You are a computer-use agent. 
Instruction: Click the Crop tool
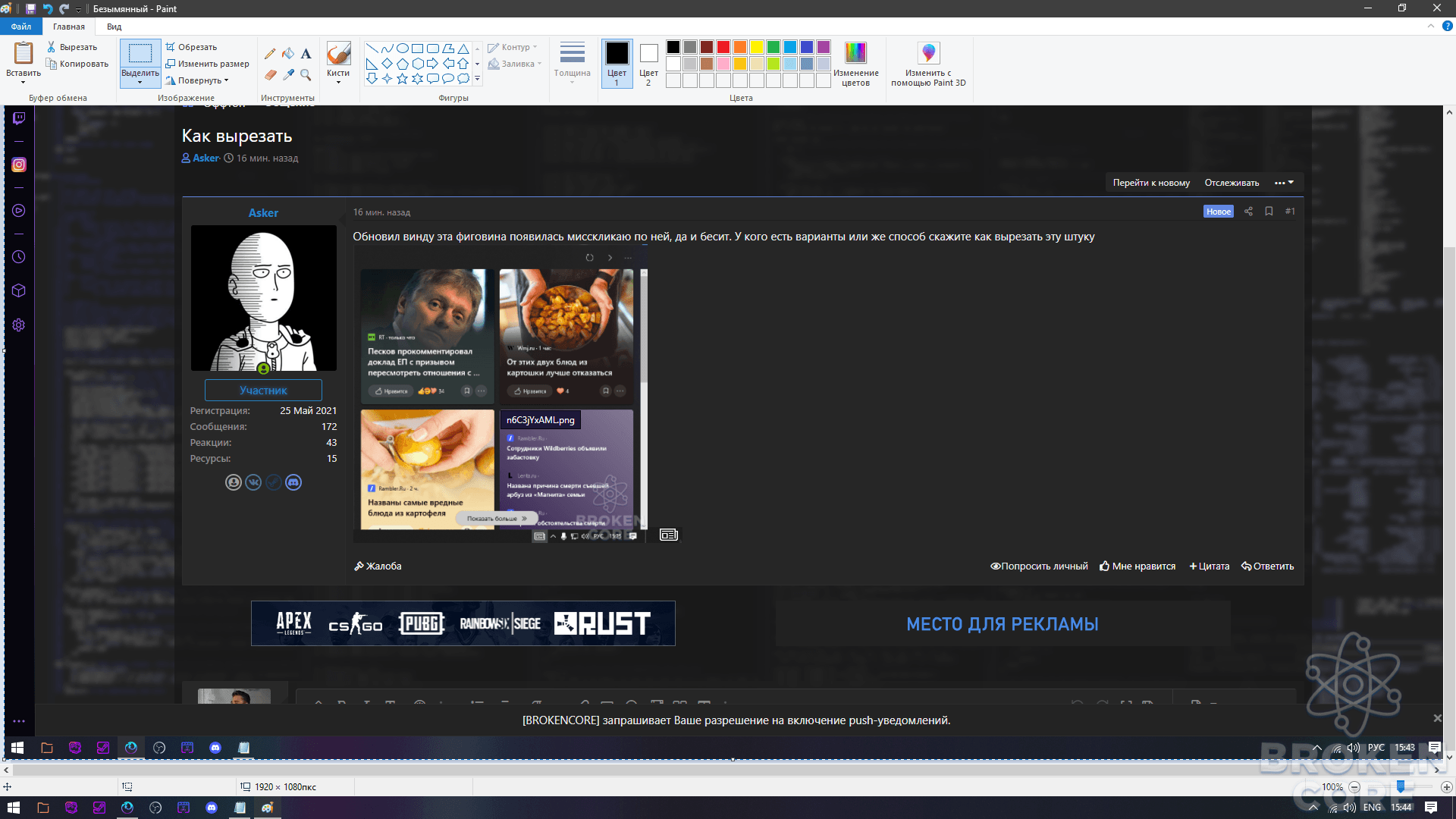tap(192, 47)
